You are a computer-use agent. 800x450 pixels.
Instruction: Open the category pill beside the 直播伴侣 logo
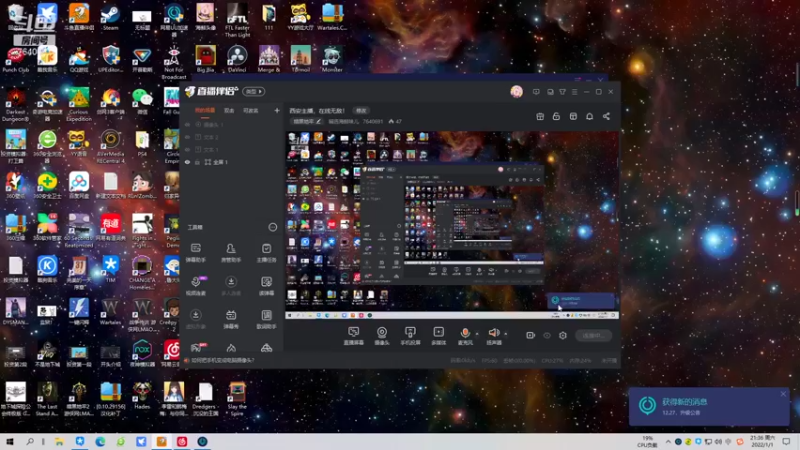[254, 91]
